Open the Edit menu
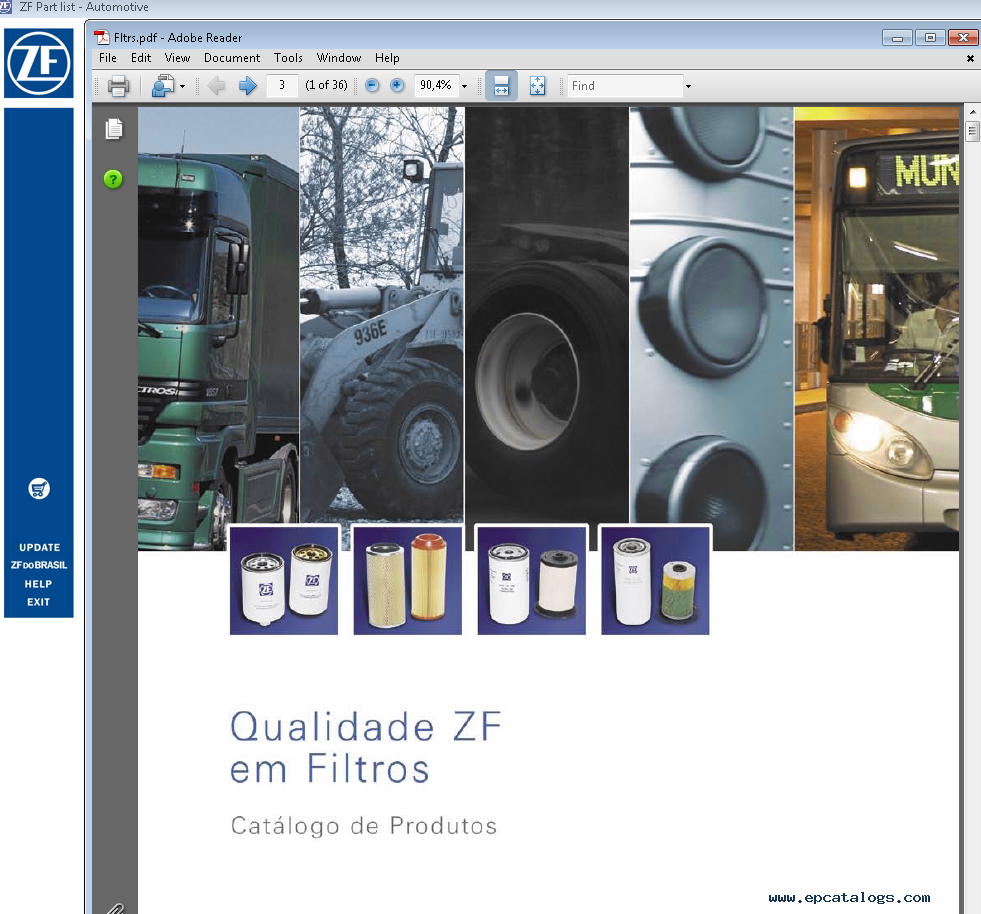The width and height of the screenshot is (981, 914). pyautogui.click(x=141, y=58)
